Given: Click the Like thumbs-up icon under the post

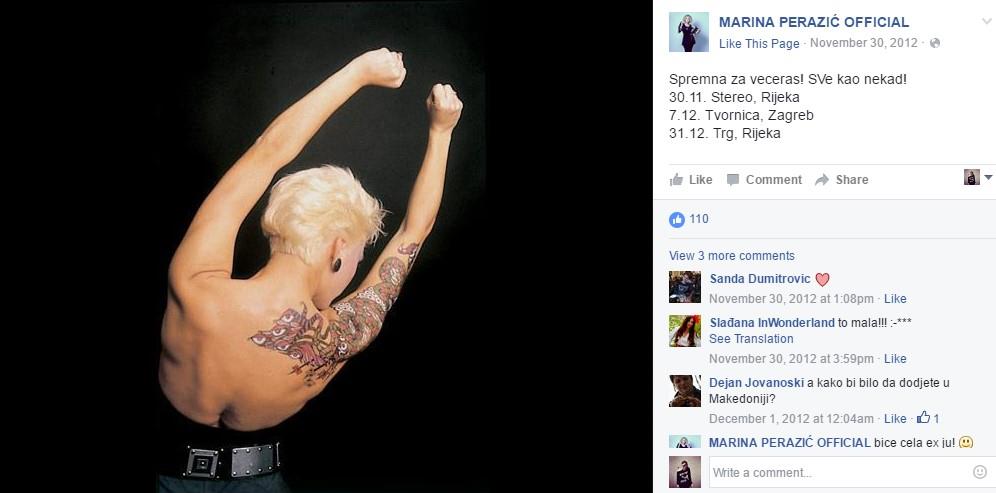Looking at the screenshot, I should 676,180.
